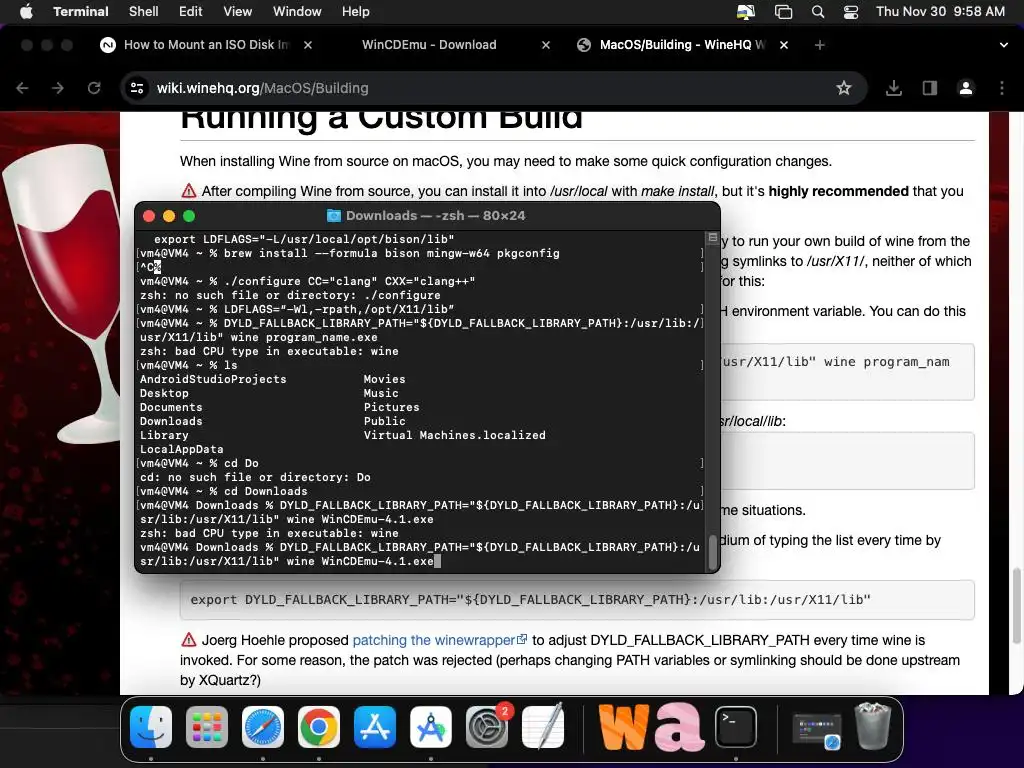Open the Apple menu

tap(26, 12)
